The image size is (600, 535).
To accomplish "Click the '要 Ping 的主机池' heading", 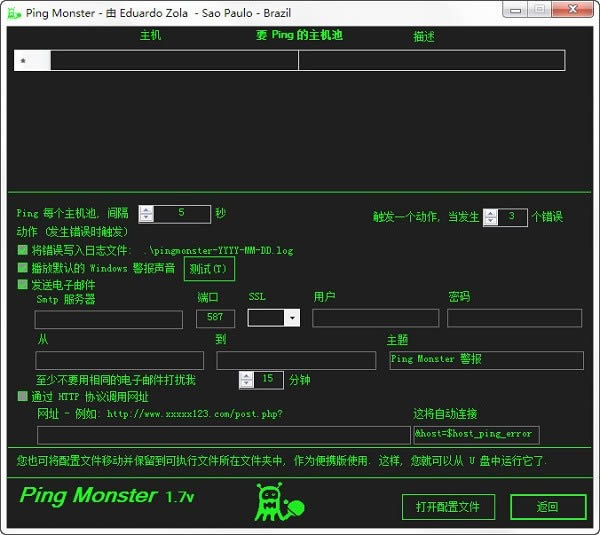I will pyautogui.click(x=299, y=35).
